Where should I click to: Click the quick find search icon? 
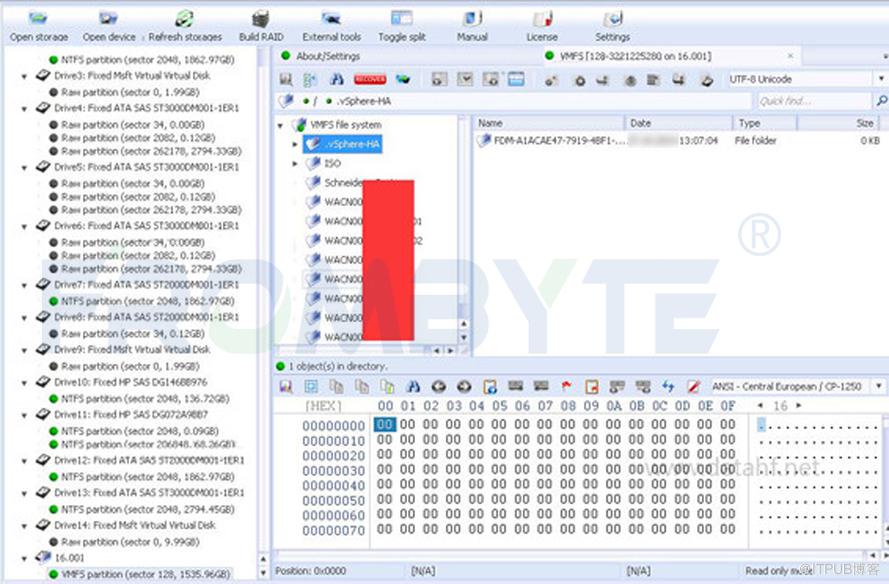click(x=881, y=101)
